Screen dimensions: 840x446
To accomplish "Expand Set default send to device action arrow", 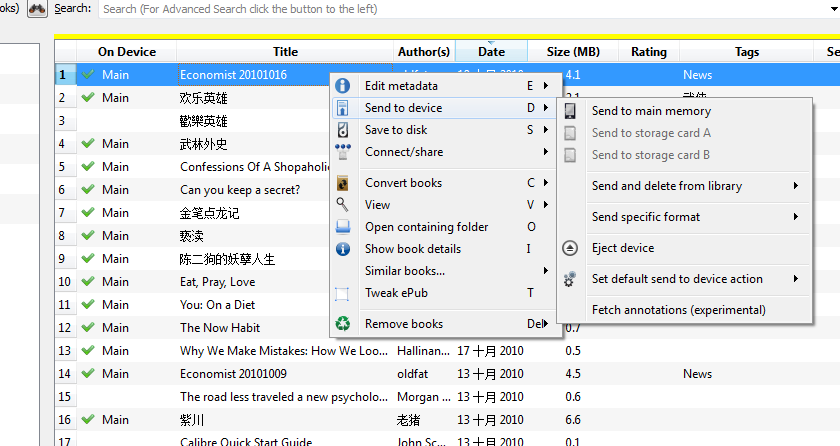I will click(x=796, y=279).
